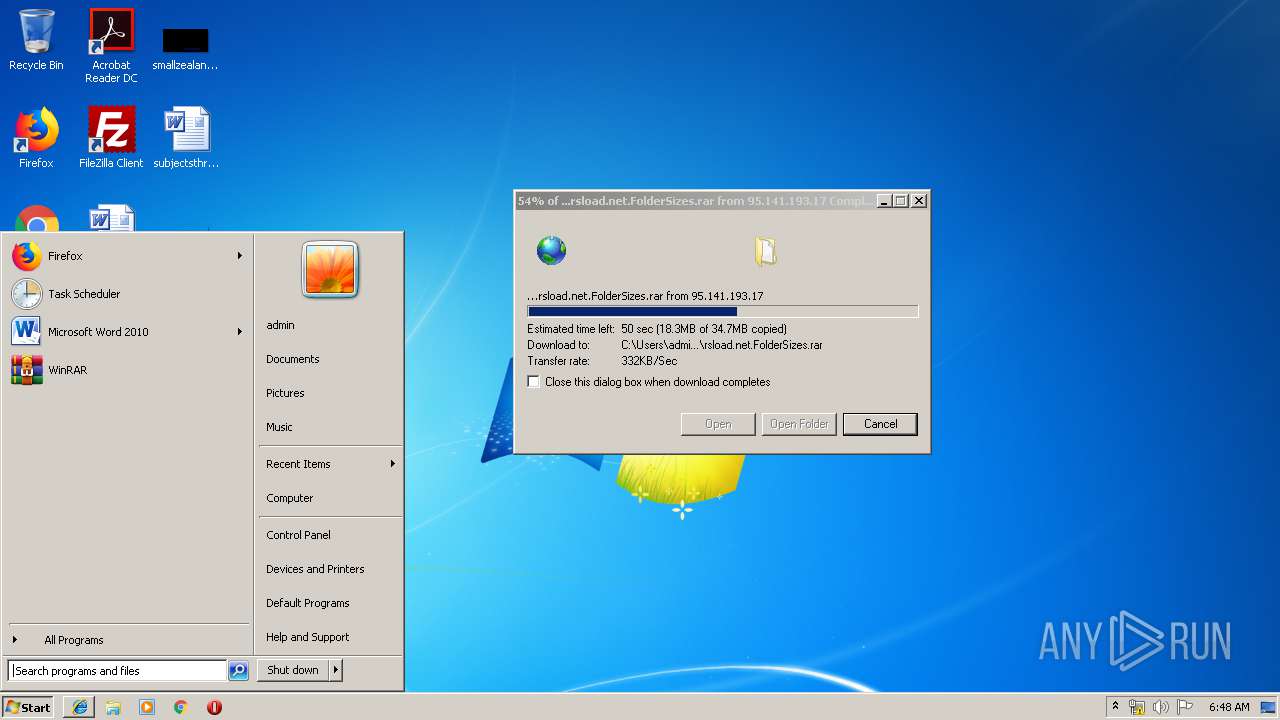The image size is (1280, 720).
Task: Click the Start button
Action: 29,707
